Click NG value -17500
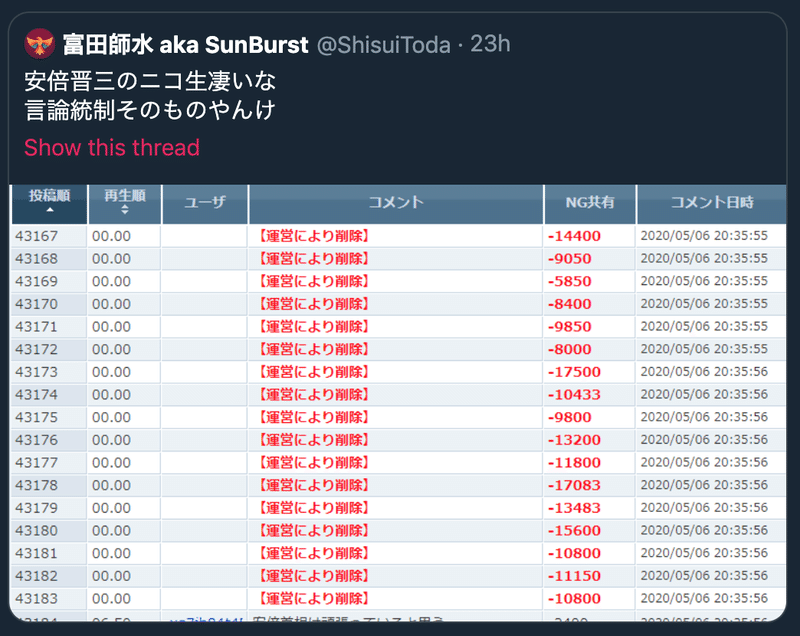The width and height of the screenshot is (800, 636). [x=574, y=372]
